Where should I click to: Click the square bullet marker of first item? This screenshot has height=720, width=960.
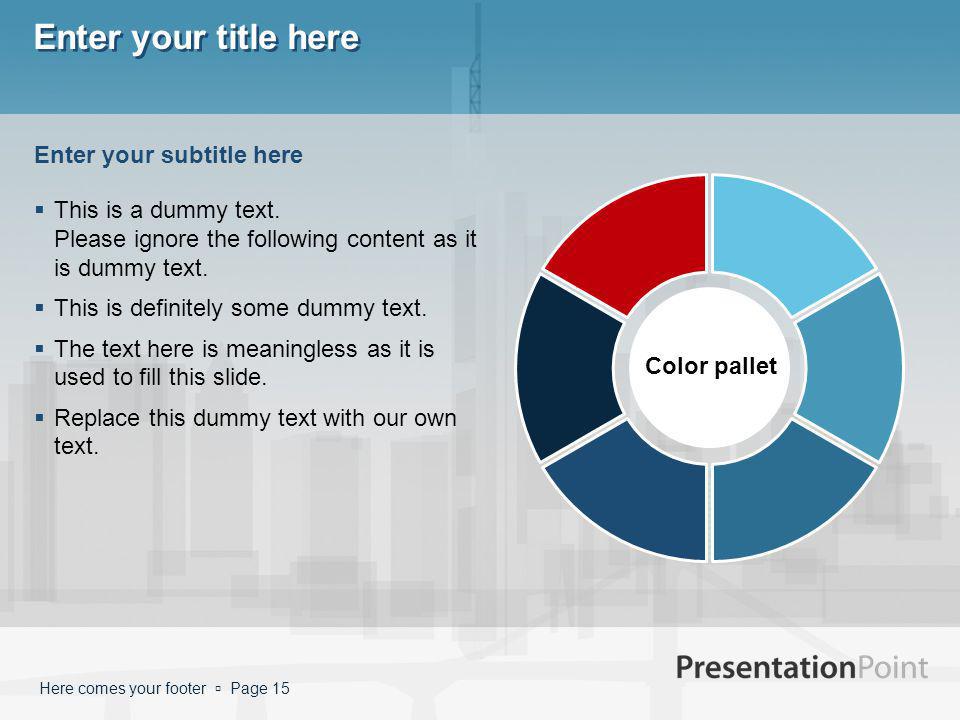click(x=40, y=210)
